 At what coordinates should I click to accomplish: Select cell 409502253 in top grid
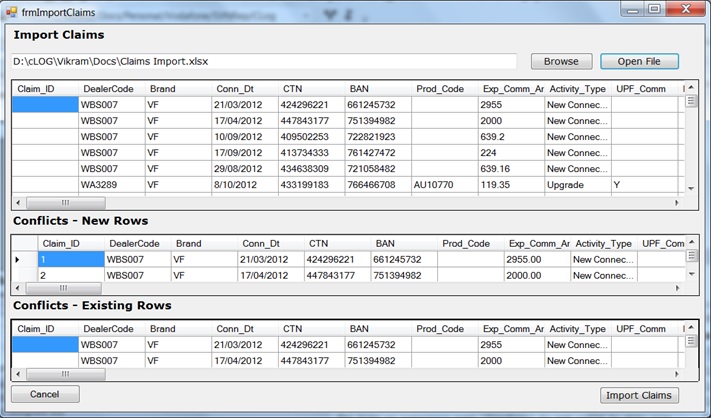click(x=311, y=137)
